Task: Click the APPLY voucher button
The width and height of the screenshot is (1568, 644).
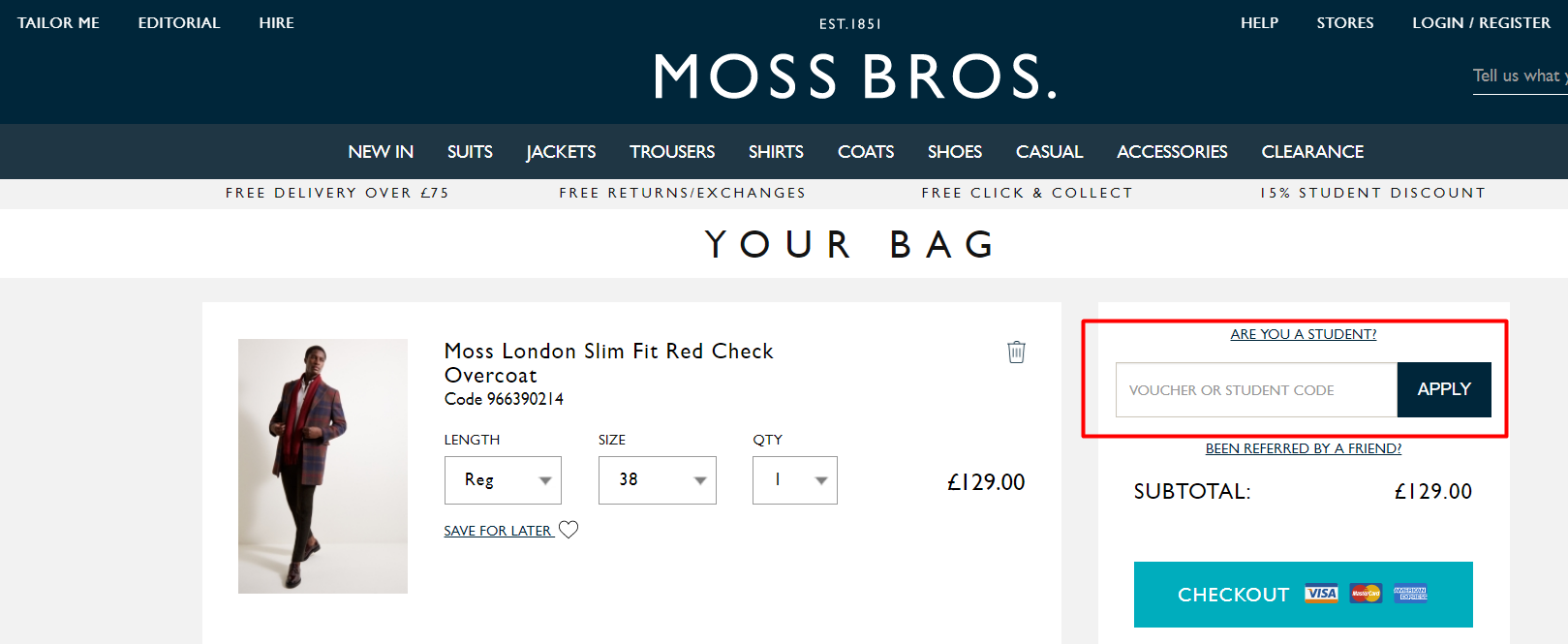Action: [1444, 389]
